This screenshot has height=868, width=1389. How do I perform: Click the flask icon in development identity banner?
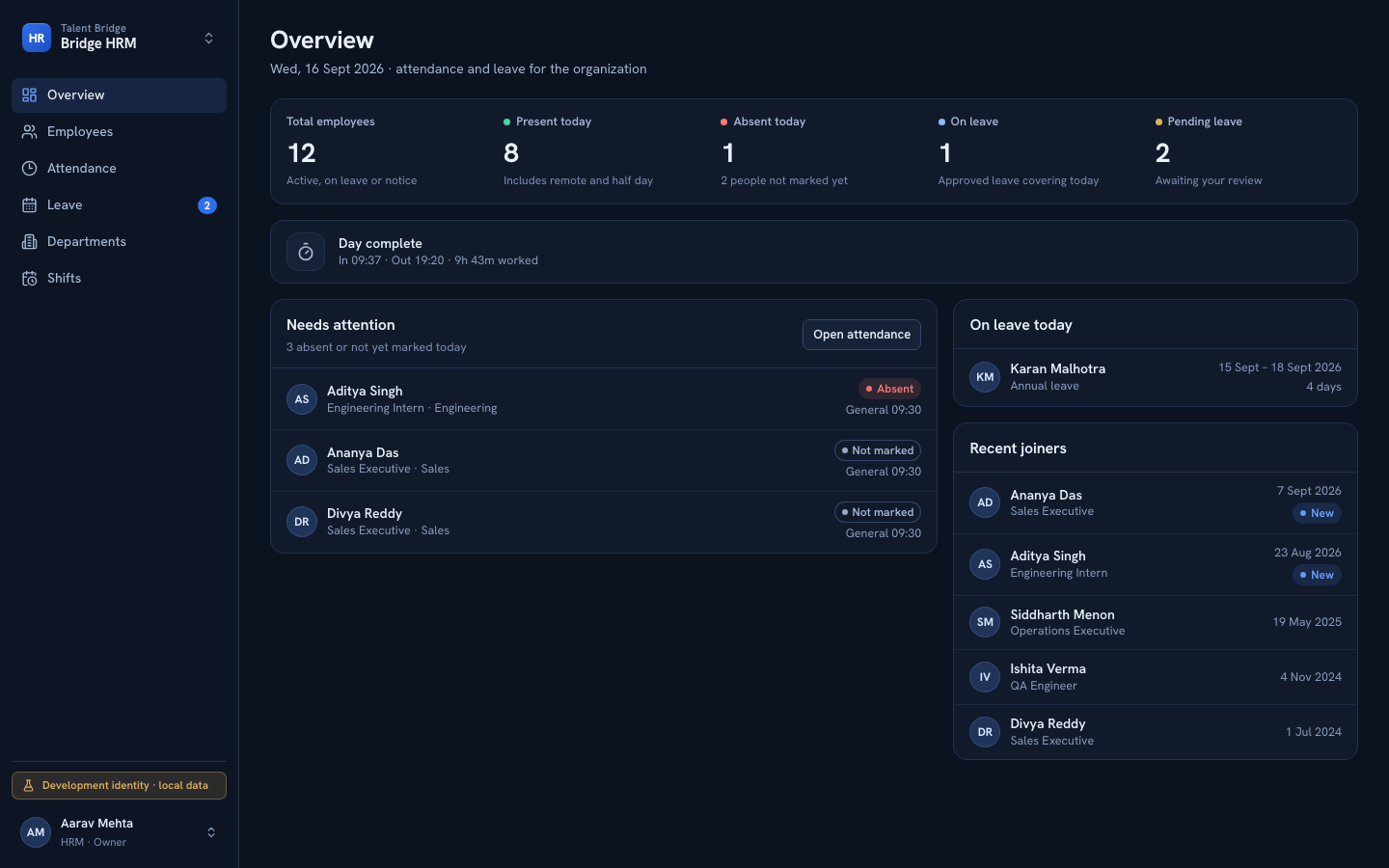click(x=28, y=785)
